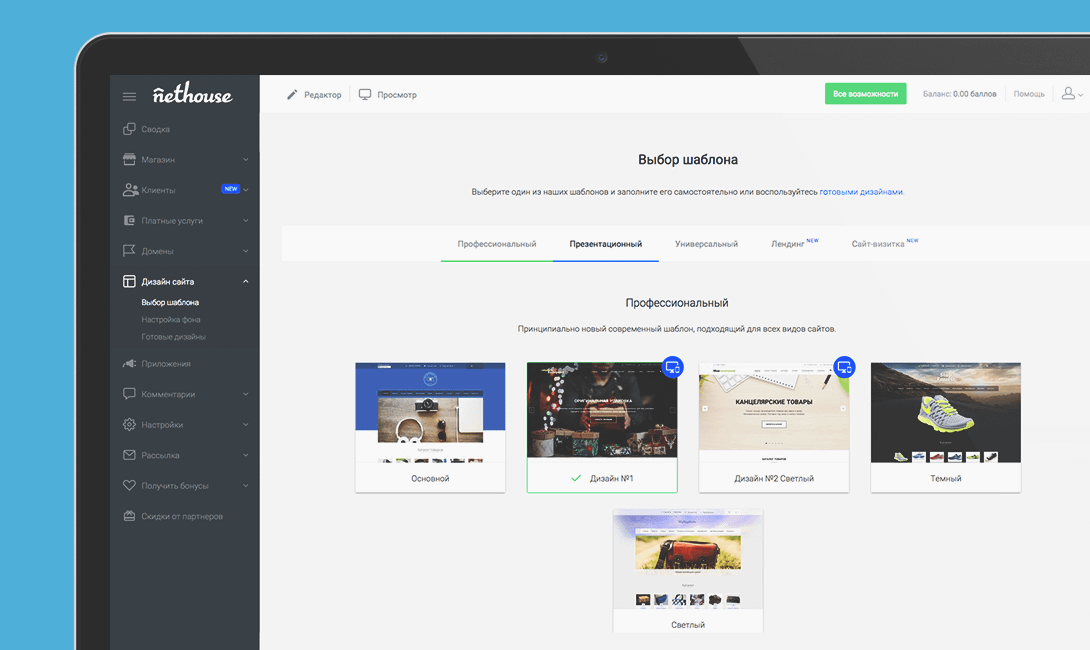Image resolution: width=1090 pixels, height=650 pixels.
Task: Switch to the Универсальный tab
Action: (x=706, y=244)
